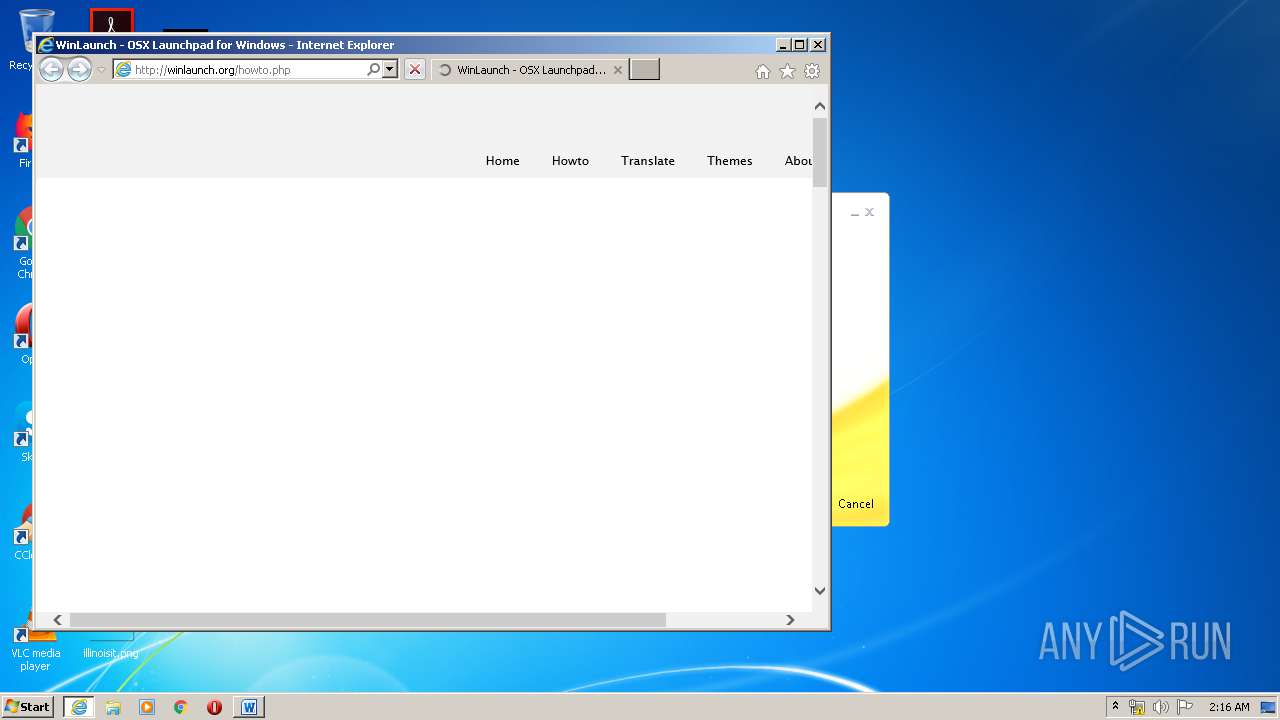Open Internet Explorer Tools gear menu
1280x720 pixels.
click(812, 71)
